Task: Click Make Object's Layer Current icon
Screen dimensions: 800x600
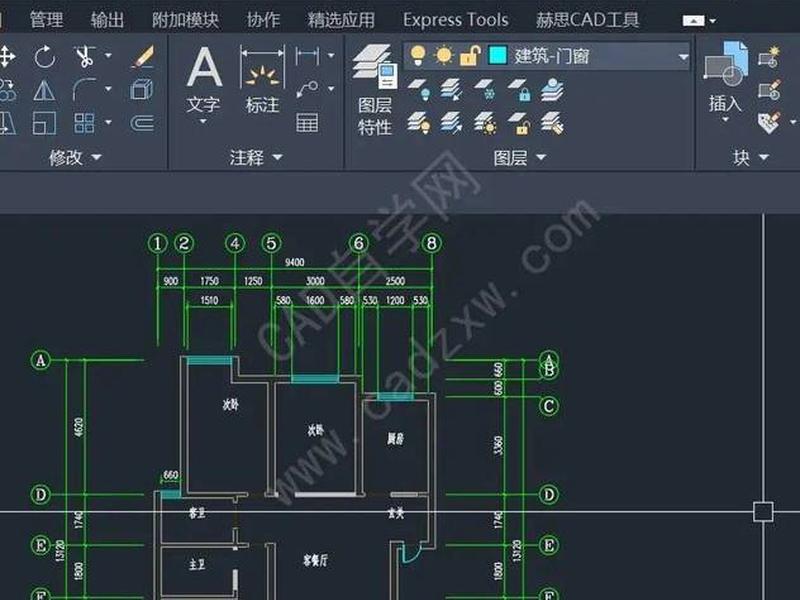Action: [552, 89]
